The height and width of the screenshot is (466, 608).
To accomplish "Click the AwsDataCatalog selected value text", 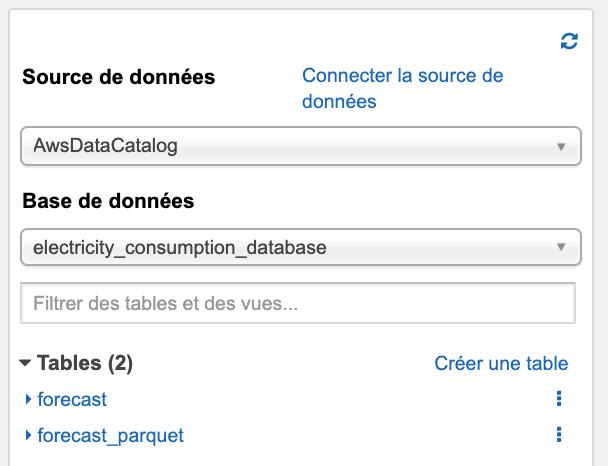I will (x=105, y=146).
